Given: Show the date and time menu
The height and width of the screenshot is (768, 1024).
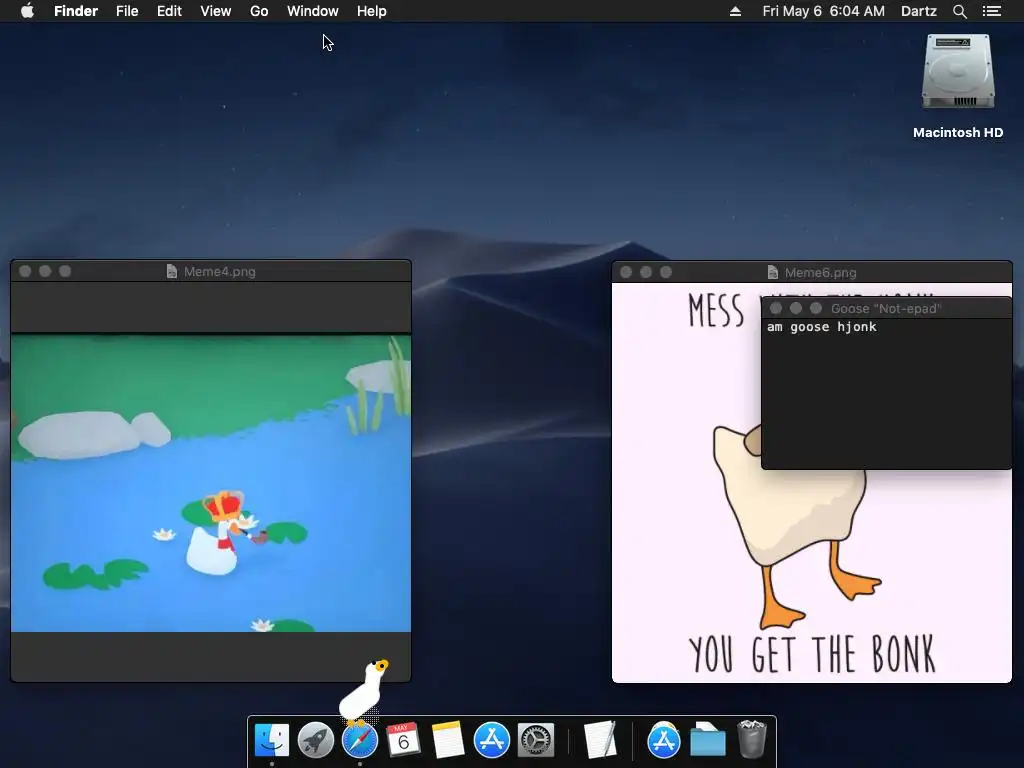Looking at the screenshot, I should point(824,11).
